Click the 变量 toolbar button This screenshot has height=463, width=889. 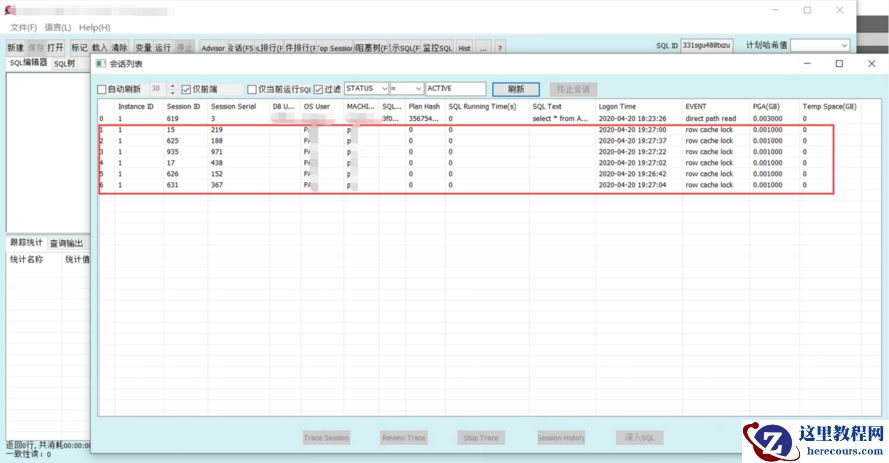(x=143, y=48)
